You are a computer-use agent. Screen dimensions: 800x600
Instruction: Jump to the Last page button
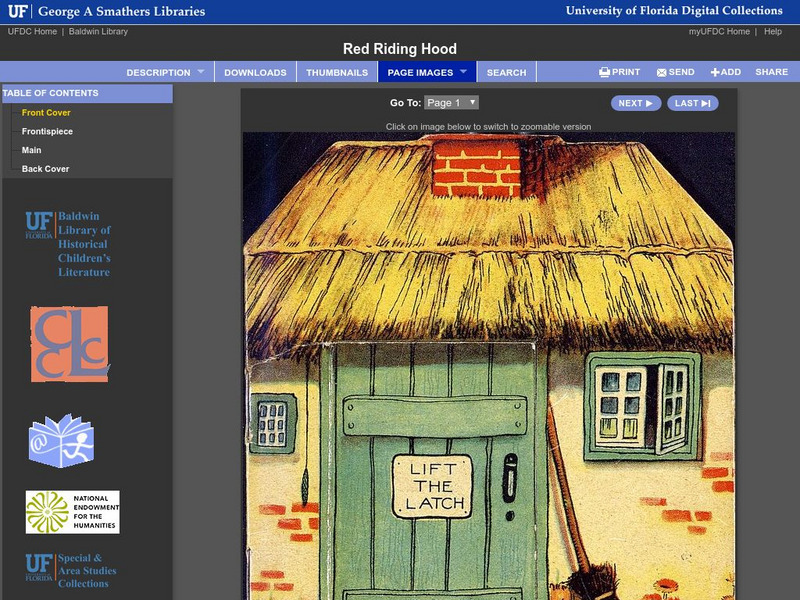click(692, 103)
